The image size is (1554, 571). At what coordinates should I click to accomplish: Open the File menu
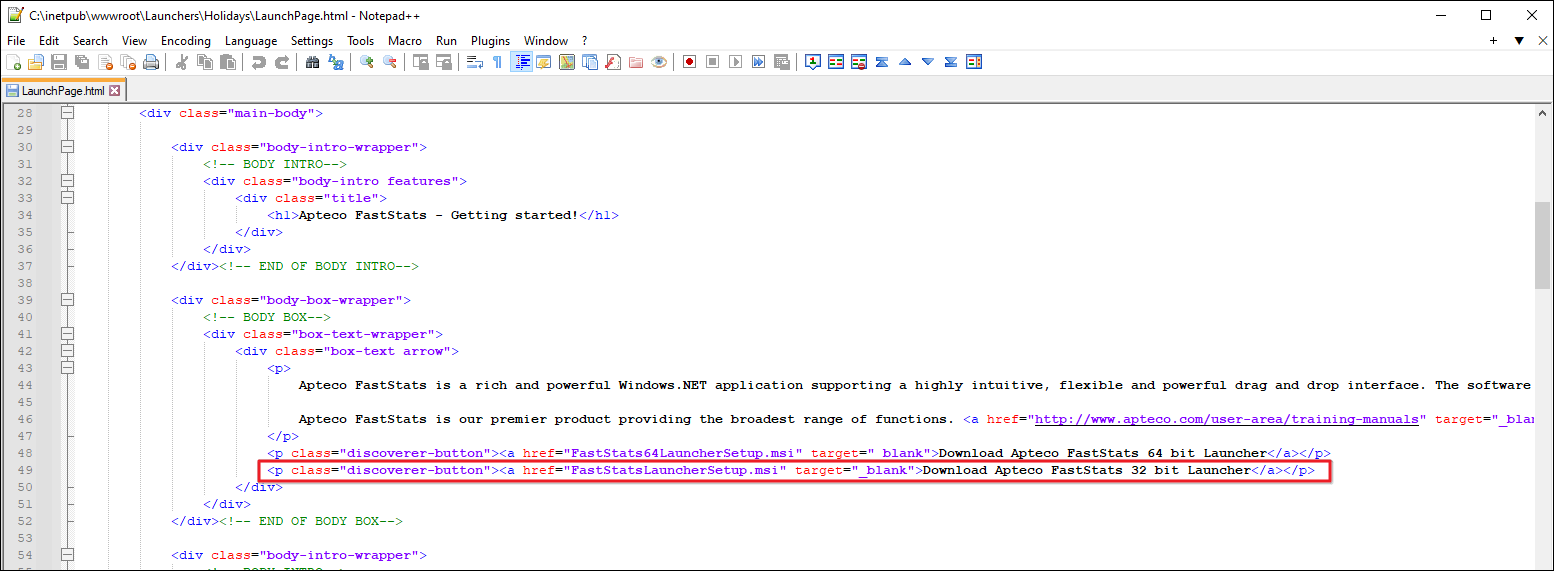coord(16,41)
